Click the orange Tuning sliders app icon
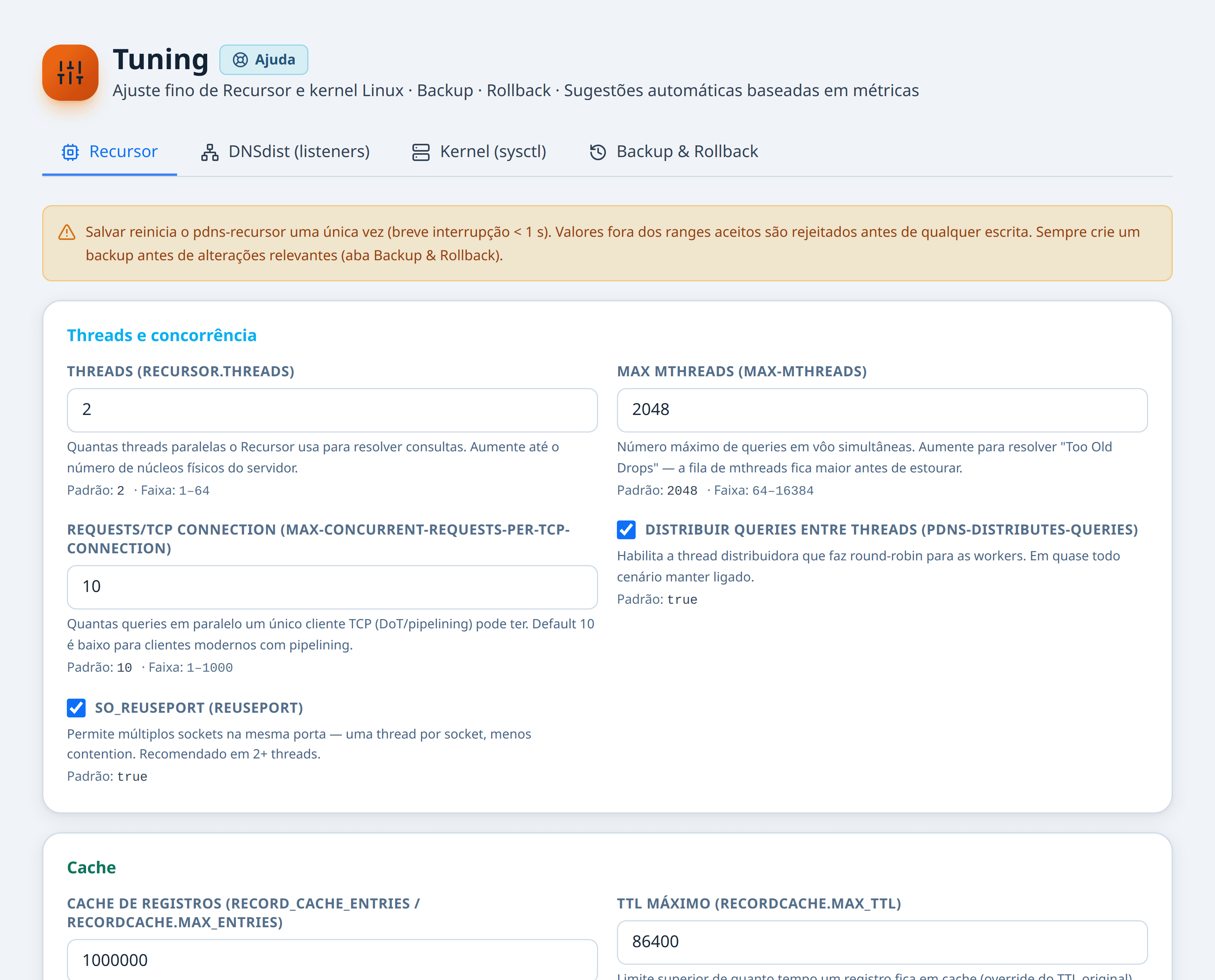The width and height of the screenshot is (1215, 980). coord(70,73)
